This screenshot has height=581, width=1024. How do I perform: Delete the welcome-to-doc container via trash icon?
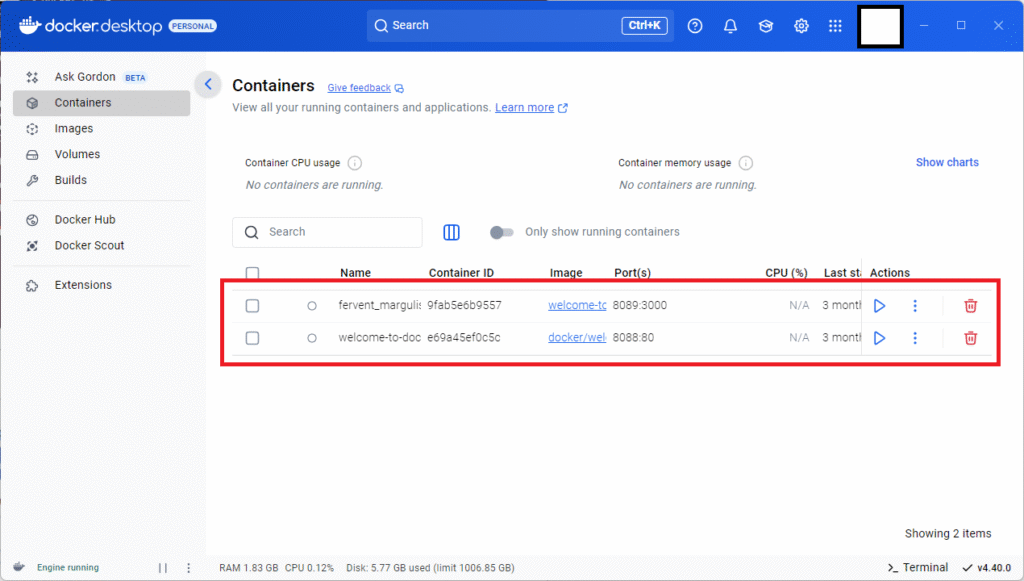[970, 338]
